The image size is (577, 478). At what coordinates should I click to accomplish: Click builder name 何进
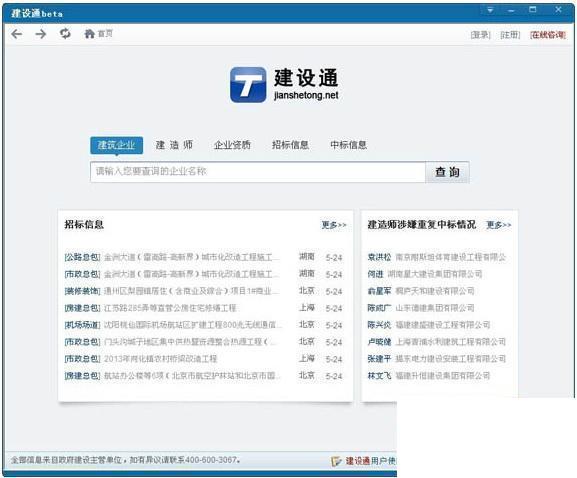375,274
